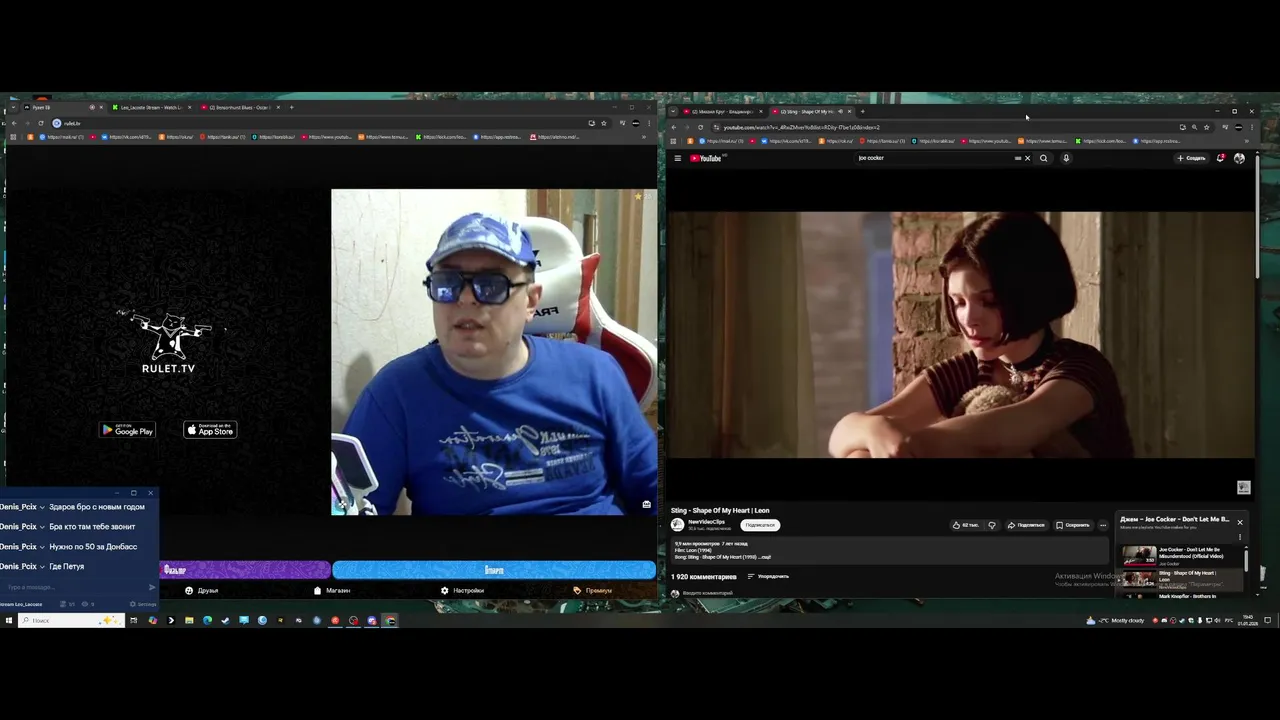Switch to Михаил Круг YouTube tab

click(x=722, y=112)
